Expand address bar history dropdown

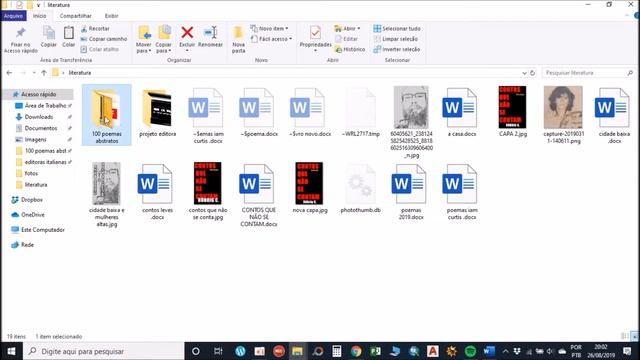tap(524, 73)
